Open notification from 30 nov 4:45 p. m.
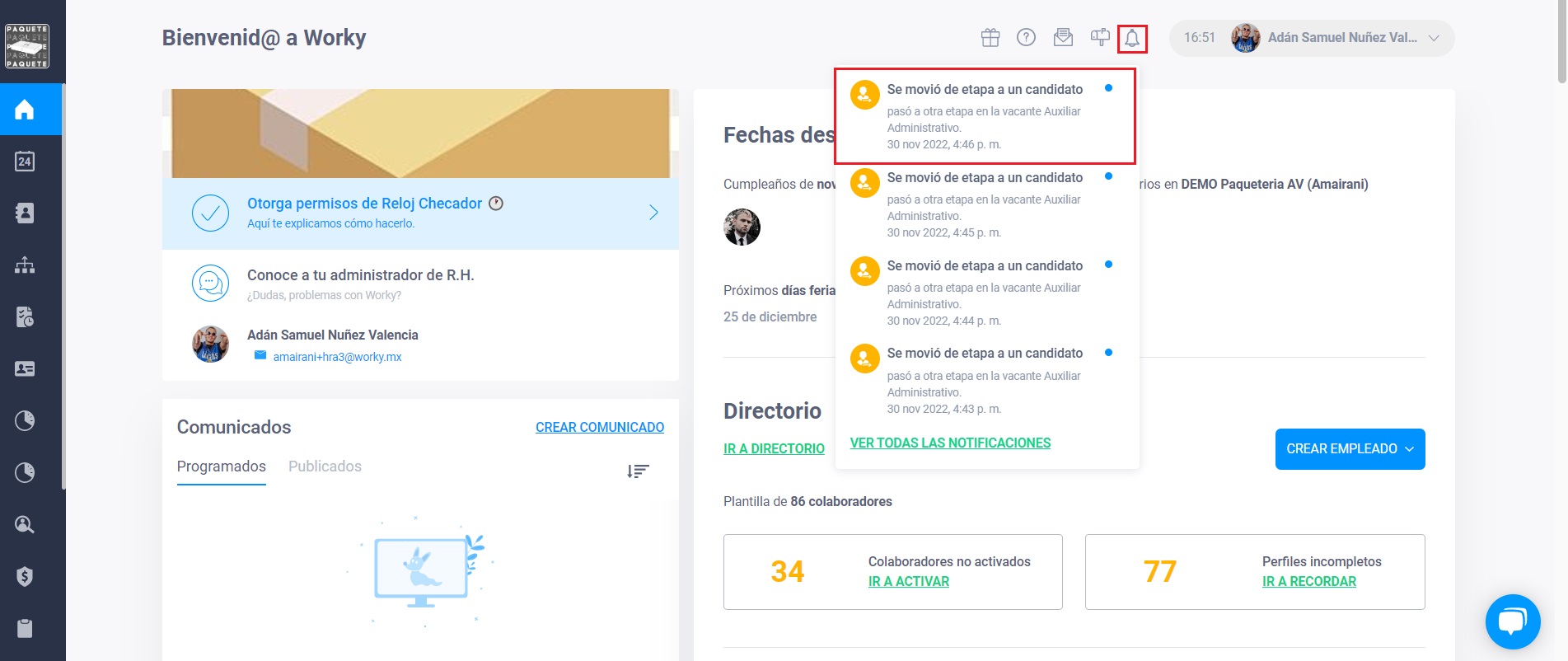 985,204
